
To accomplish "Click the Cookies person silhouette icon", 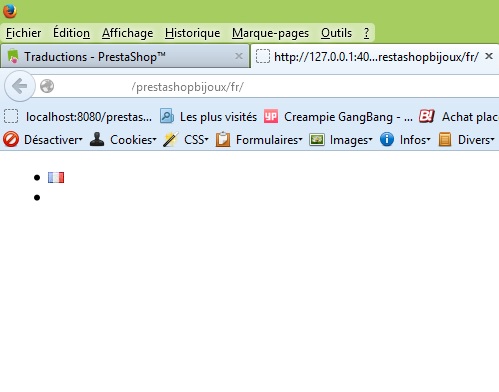I will [97, 139].
